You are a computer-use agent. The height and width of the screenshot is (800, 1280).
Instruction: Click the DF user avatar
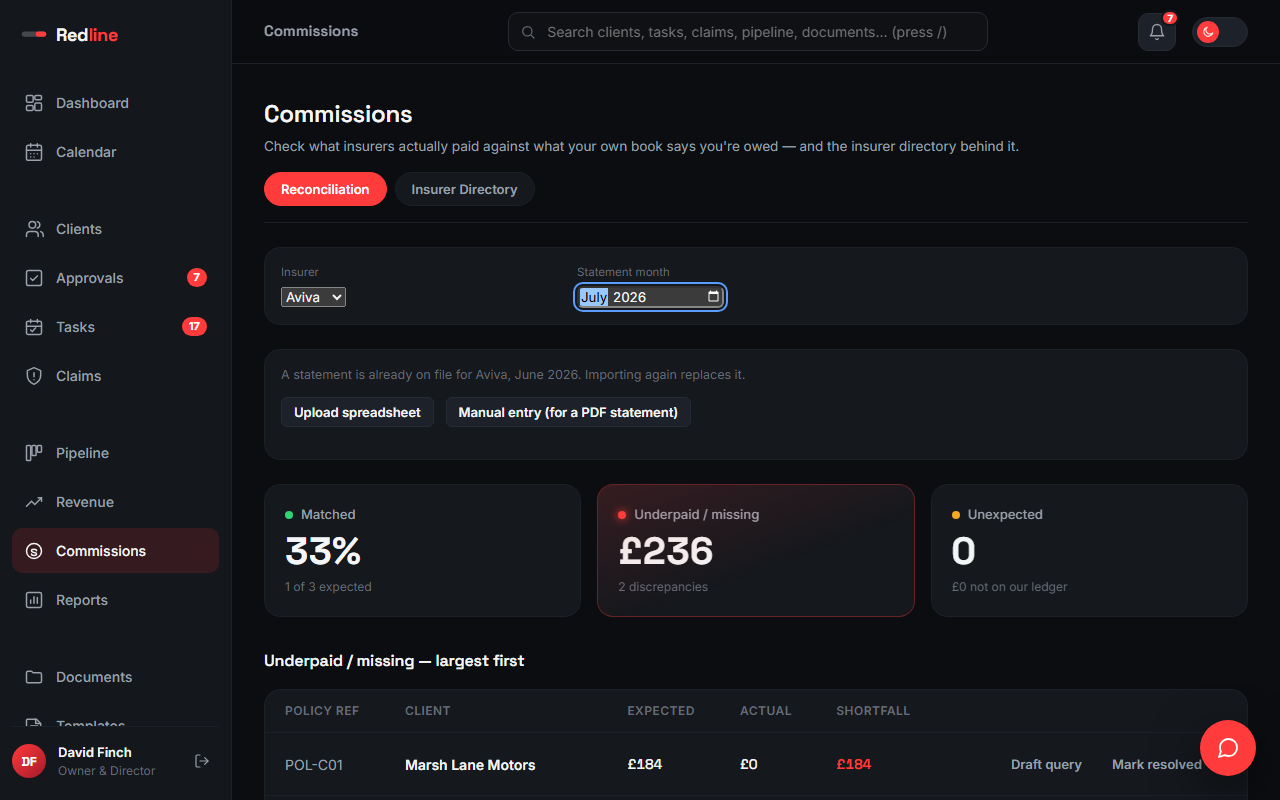29,761
